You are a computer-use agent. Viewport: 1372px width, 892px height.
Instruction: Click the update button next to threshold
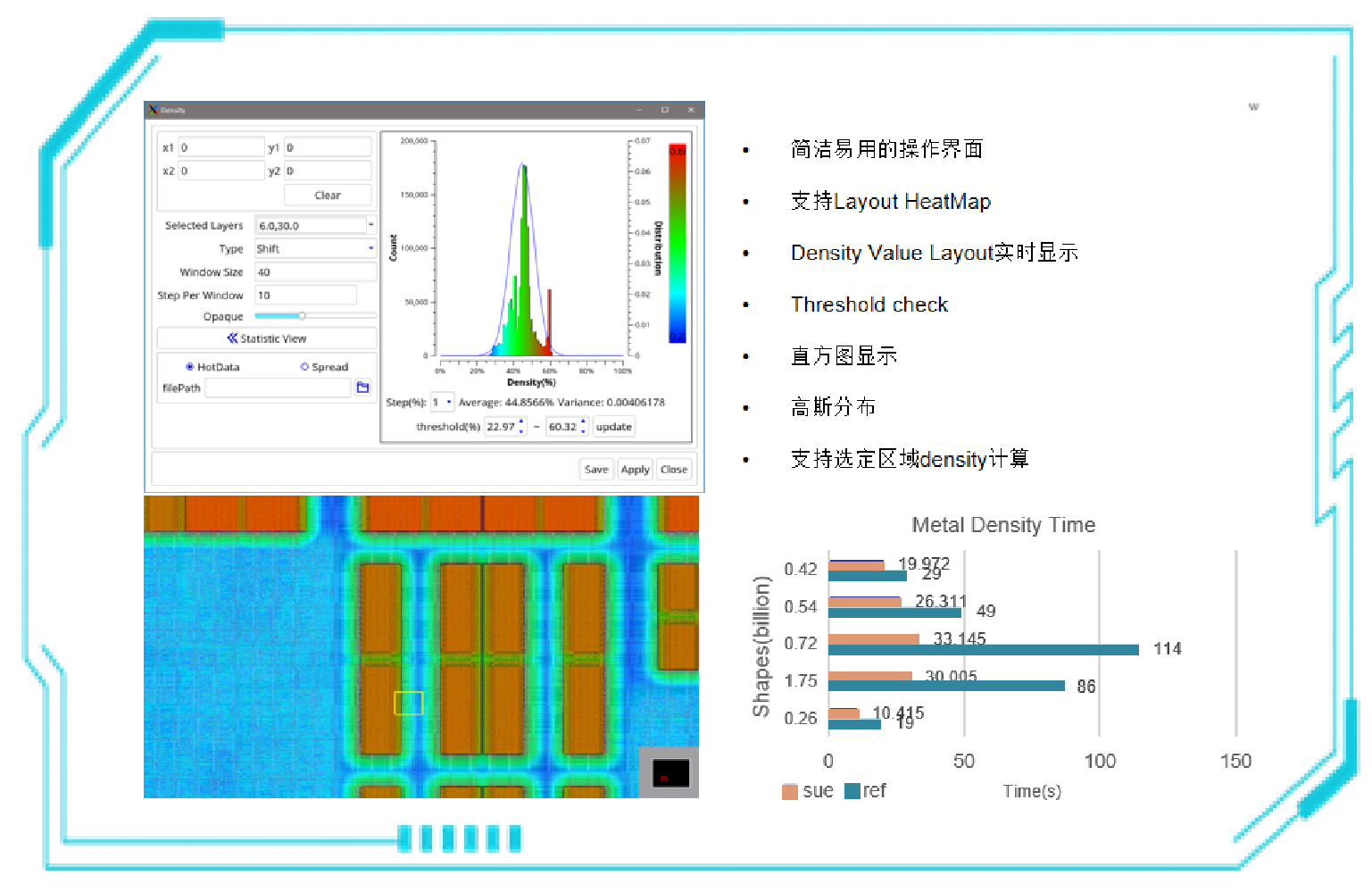coord(613,427)
